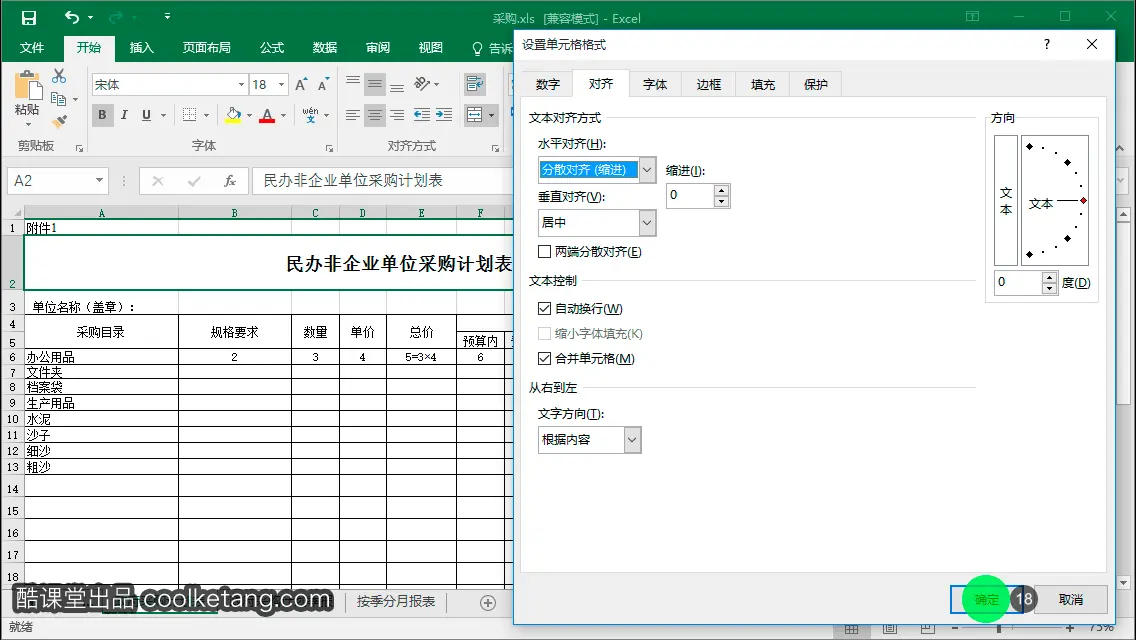Click the Increase indent icon
The image size is (1136, 640).
(444, 115)
